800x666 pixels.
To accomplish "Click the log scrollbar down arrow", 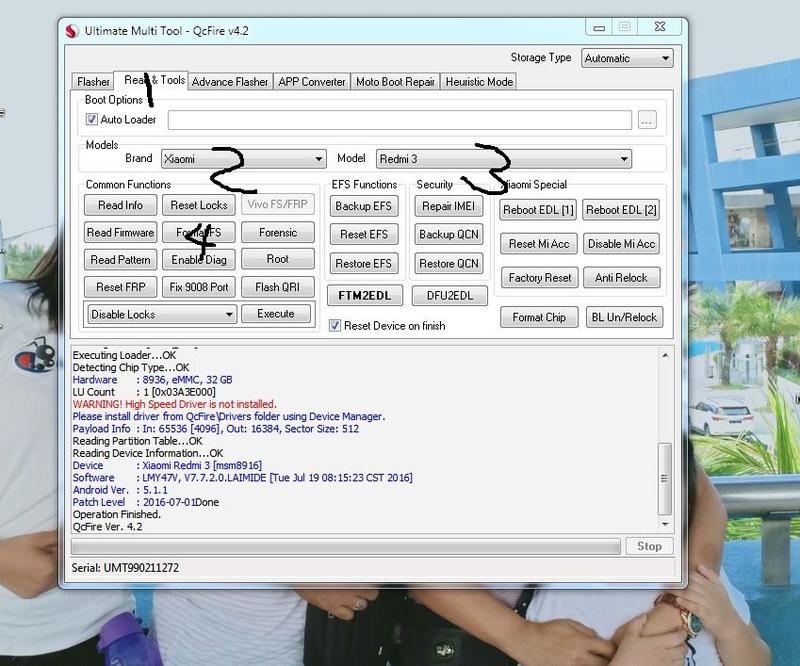I will [x=665, y=524].
